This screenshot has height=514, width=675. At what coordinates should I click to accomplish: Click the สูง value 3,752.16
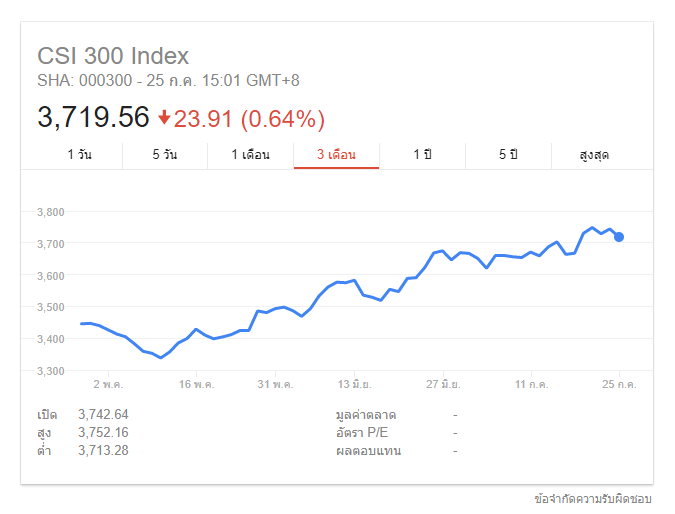103,432
